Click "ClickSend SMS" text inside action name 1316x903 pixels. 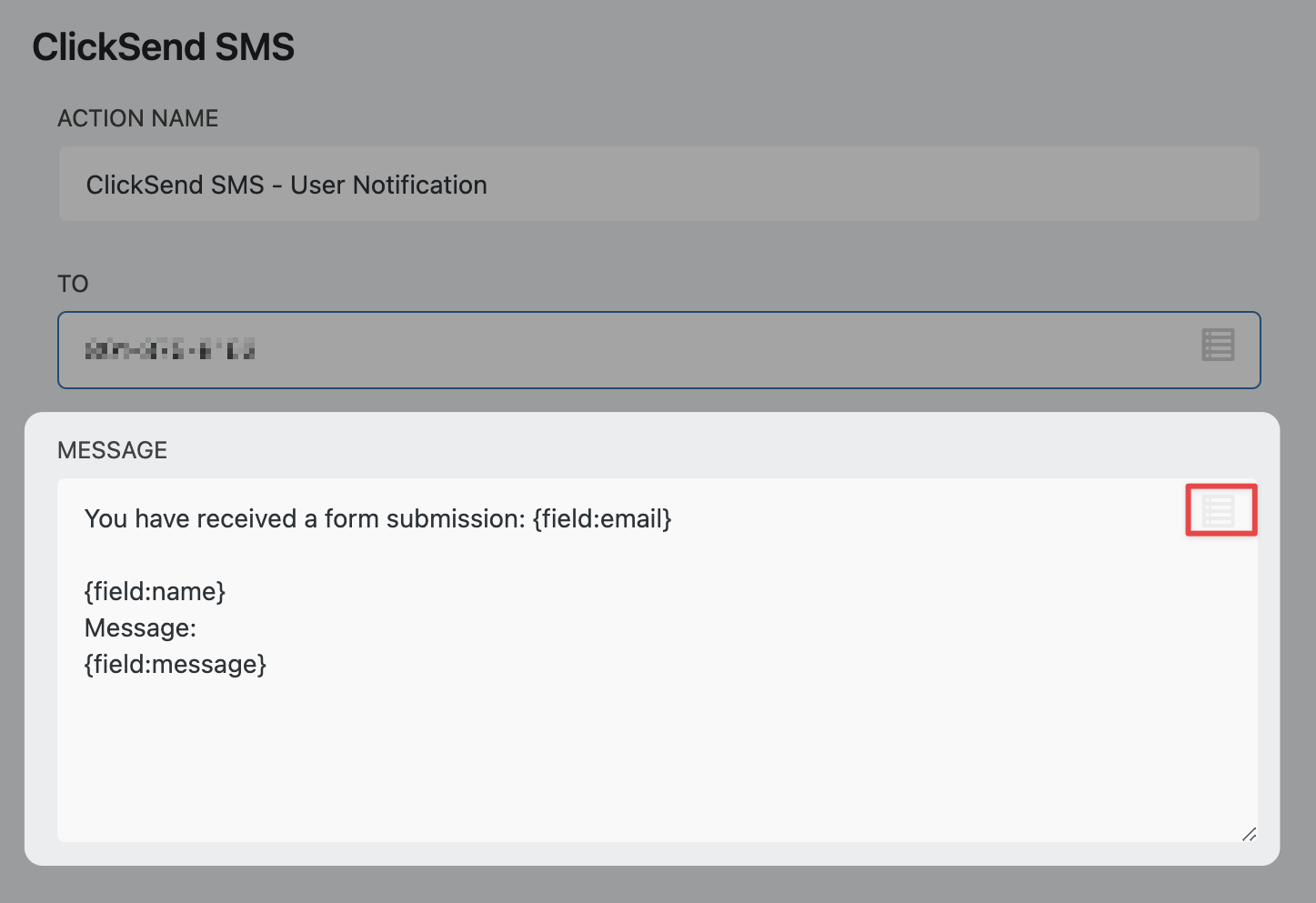click(x=175, y=186)
